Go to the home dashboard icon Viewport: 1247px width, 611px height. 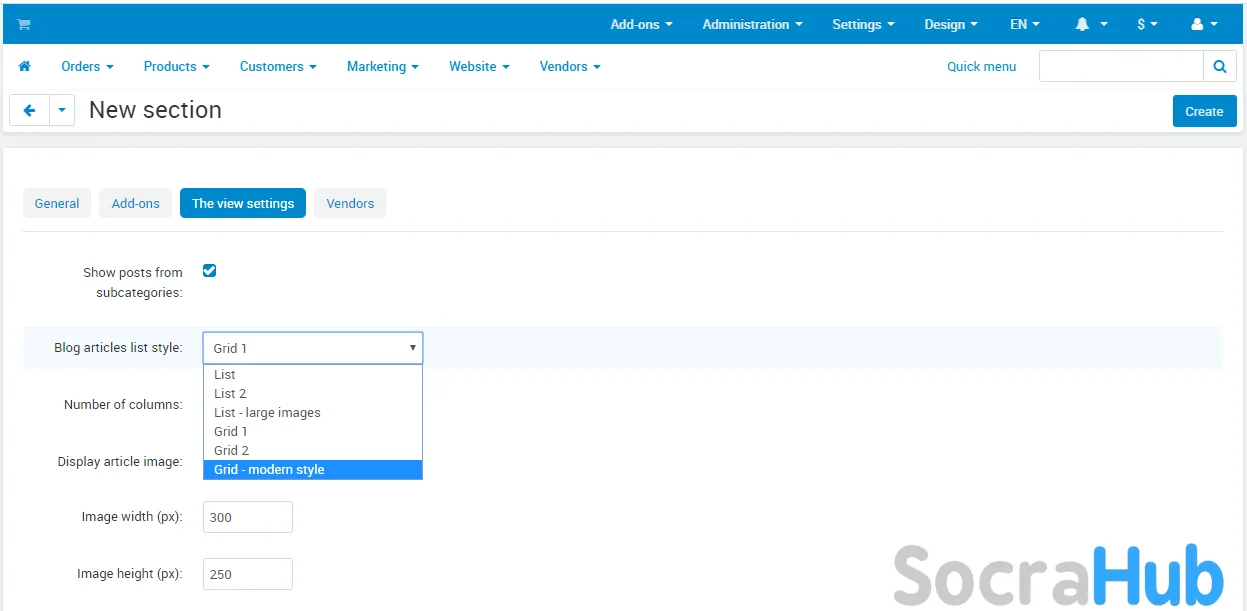click(x=25, y=67)
